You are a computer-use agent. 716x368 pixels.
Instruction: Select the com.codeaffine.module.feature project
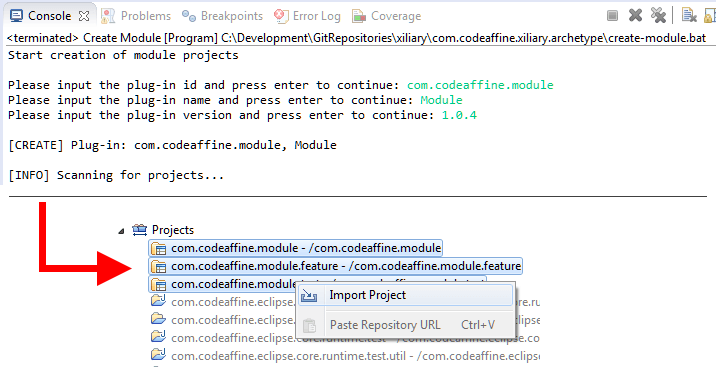click(336, 266)
